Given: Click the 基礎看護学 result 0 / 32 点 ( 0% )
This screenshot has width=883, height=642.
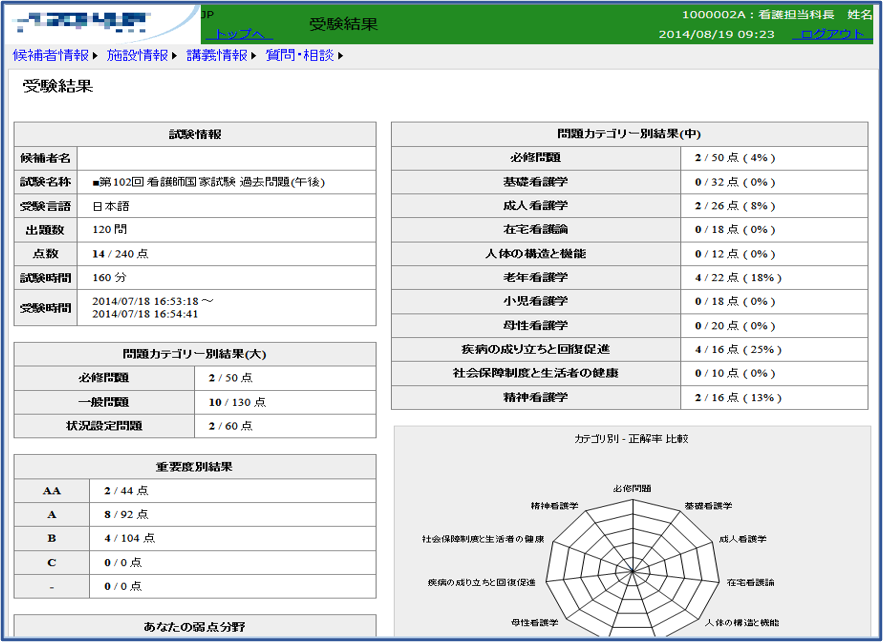Looking at the screenshot, I should pyautogui.click(x=735, y=182).
